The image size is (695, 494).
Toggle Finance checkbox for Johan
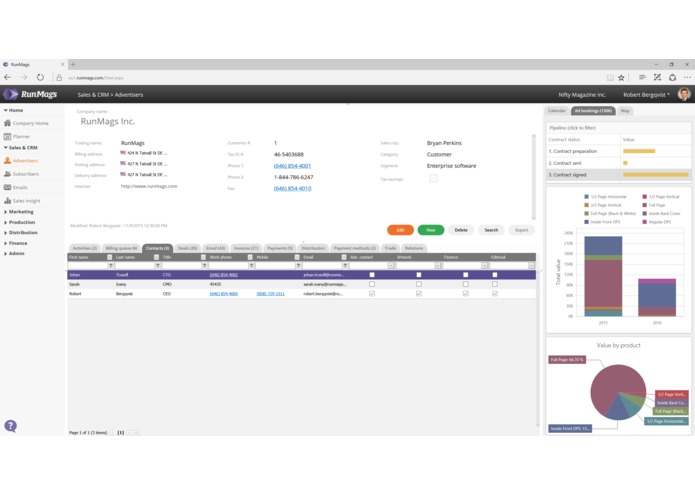tap(465, 275)
